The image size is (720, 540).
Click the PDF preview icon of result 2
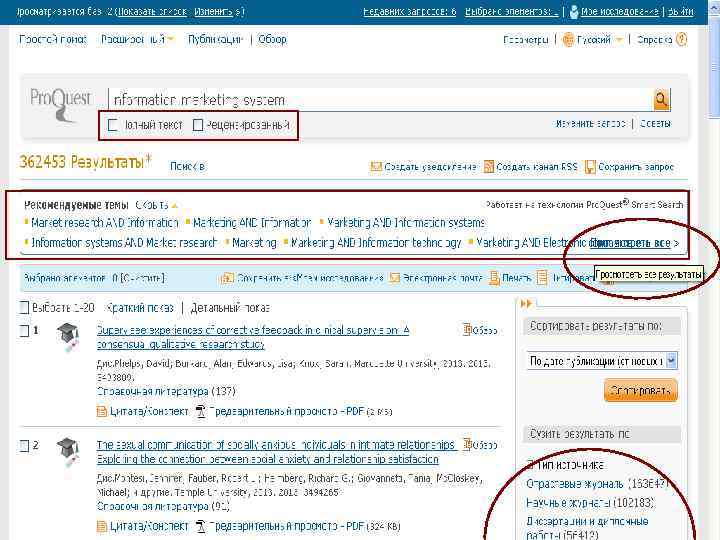200,526
